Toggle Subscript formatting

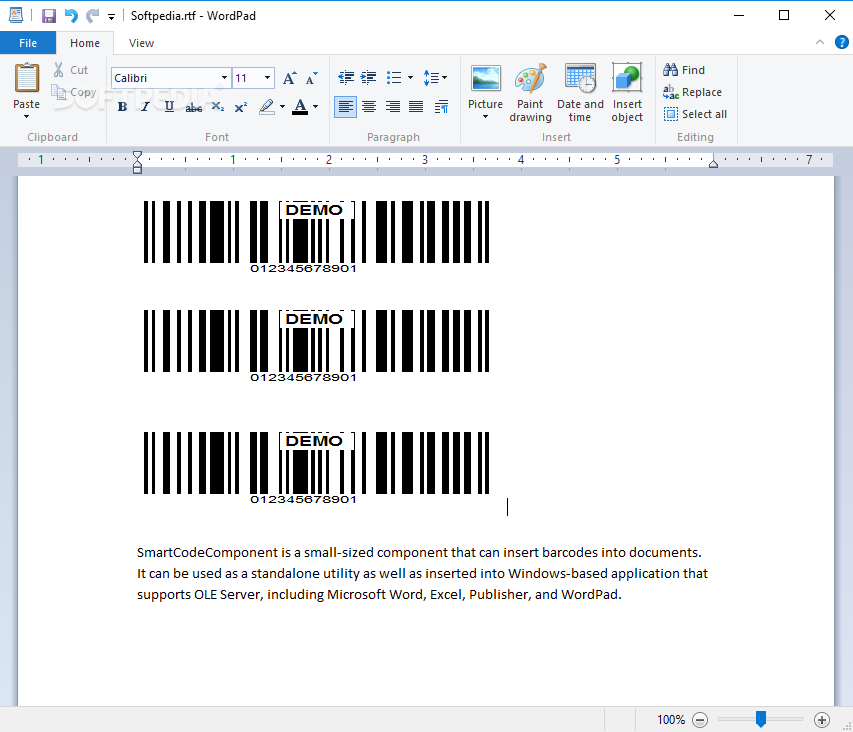pyautogui.click(x=218, y=107)
